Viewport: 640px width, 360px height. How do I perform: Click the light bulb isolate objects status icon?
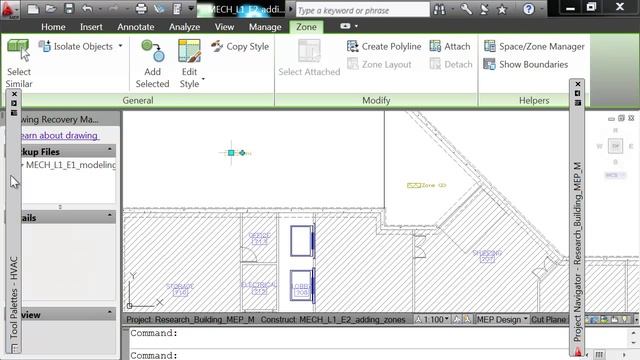pos(624,319)
